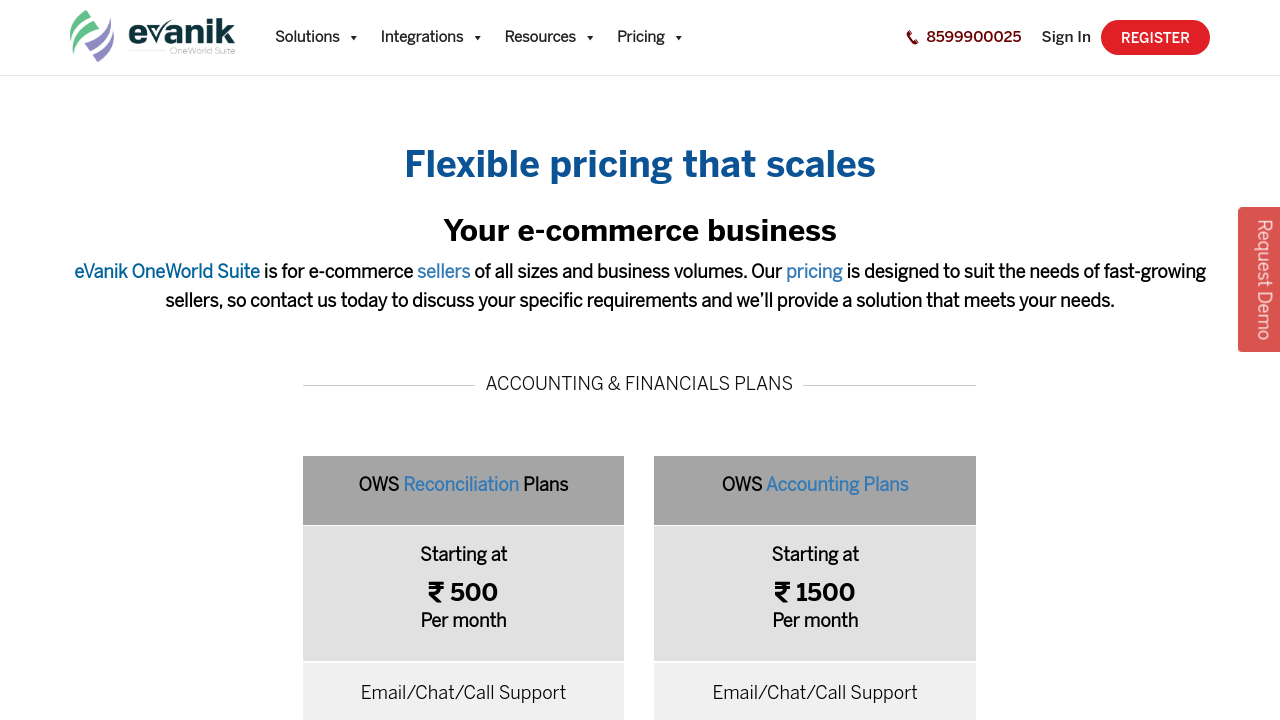
Task: Open the Accounting Plans link
Action: pos(837,485)
